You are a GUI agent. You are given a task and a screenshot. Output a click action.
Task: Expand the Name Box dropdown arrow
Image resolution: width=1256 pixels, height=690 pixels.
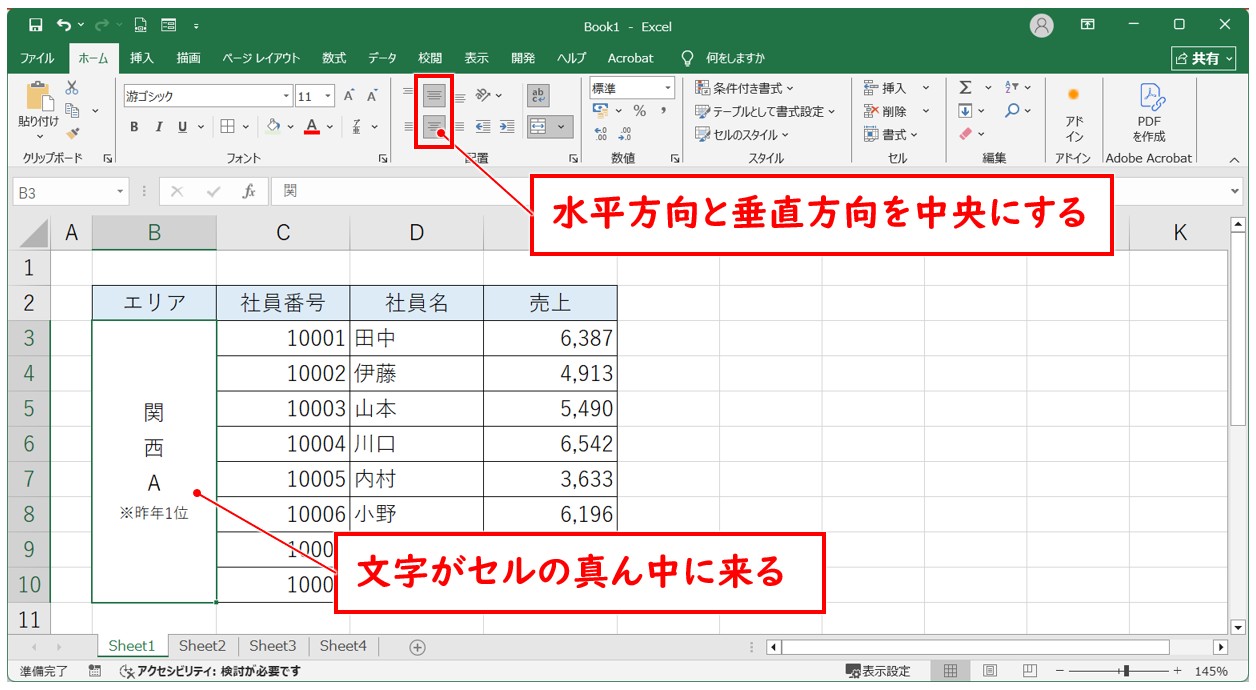[x=121, y=191]
